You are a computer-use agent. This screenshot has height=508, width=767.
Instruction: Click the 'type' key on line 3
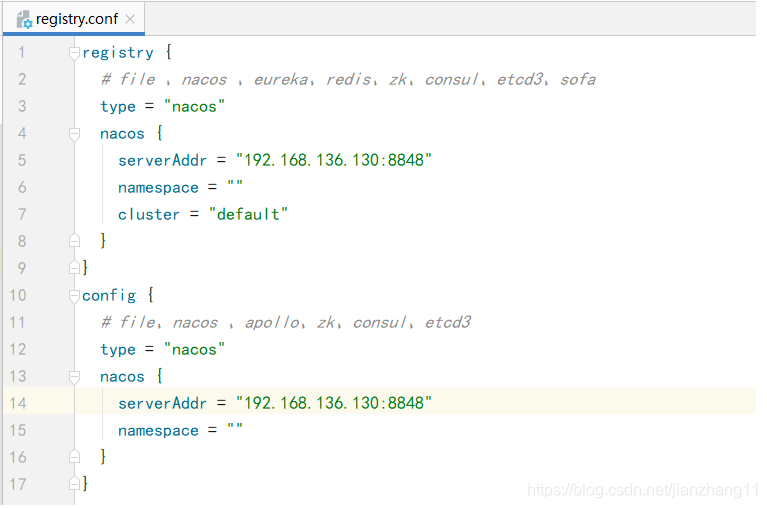pyautogui.click(x=118, y=107)
